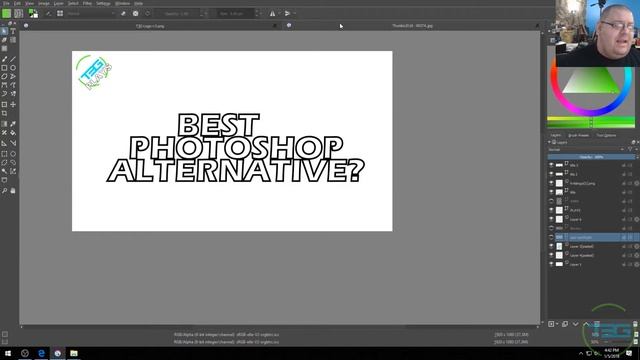
Task: Select the Line tool
Action: [13, 59]
